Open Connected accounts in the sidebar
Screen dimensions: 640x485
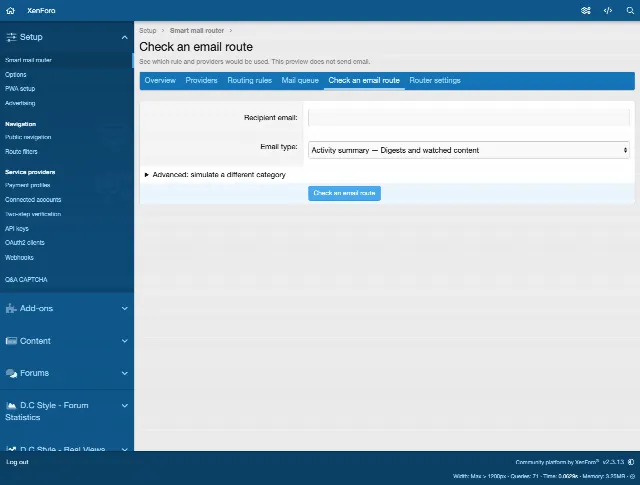click(33, 200)
